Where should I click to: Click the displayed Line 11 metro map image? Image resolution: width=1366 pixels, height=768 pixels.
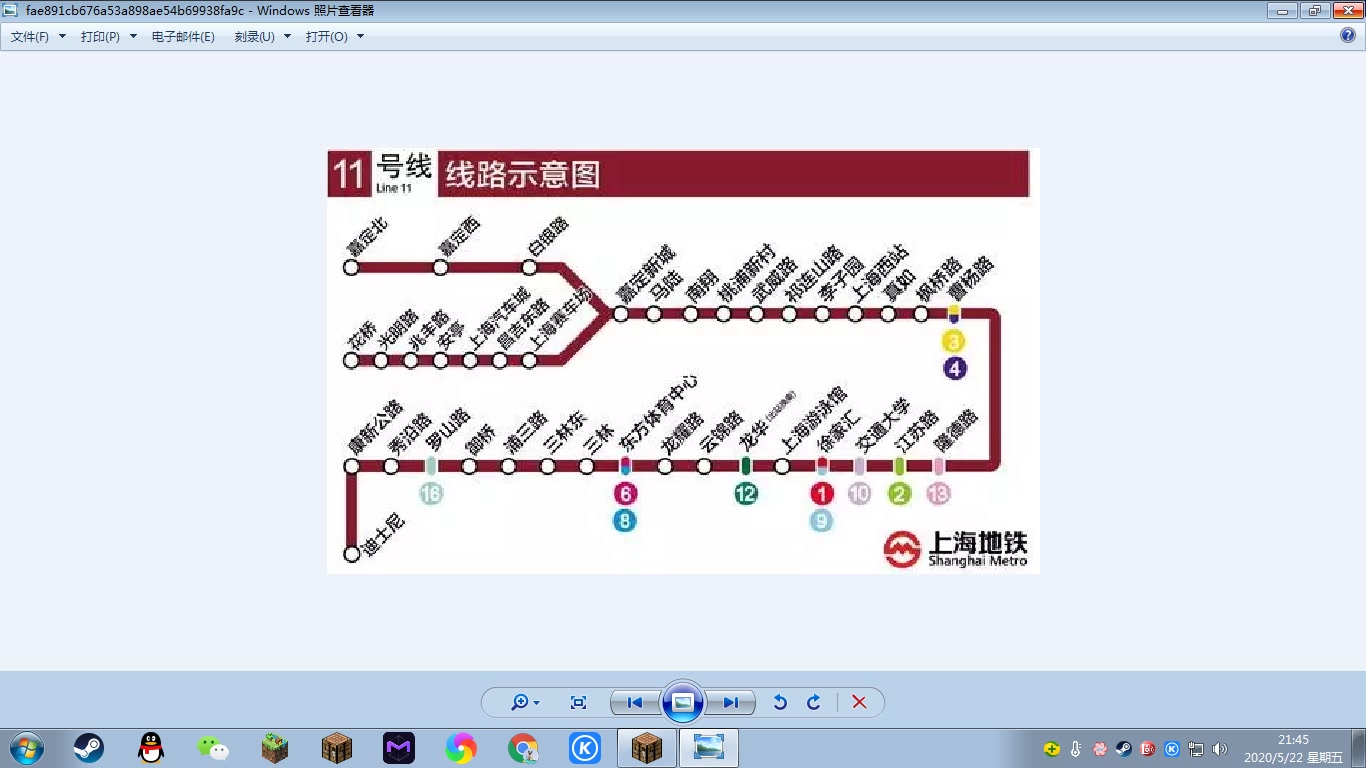click(x=683, y=361)
